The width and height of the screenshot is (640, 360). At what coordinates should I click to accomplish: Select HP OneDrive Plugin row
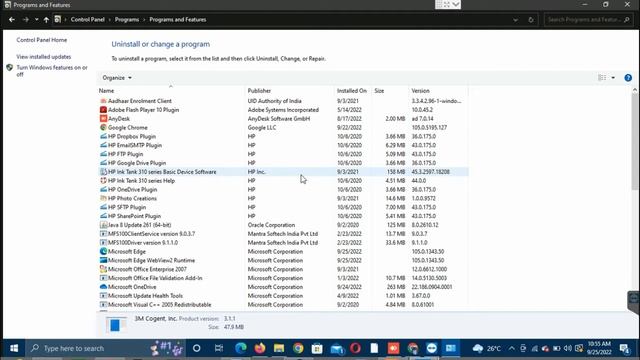click(283, 189)
